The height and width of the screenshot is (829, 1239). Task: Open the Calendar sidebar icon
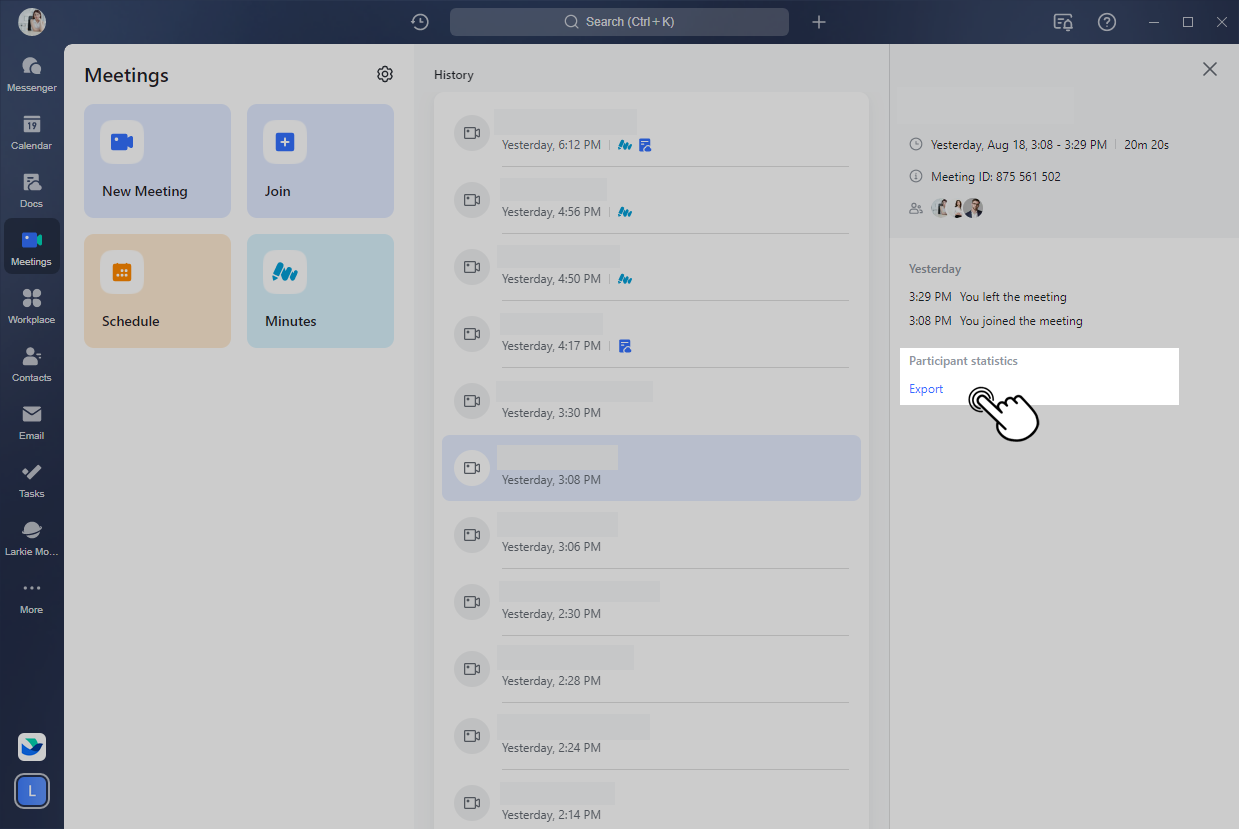pos(31,132)
